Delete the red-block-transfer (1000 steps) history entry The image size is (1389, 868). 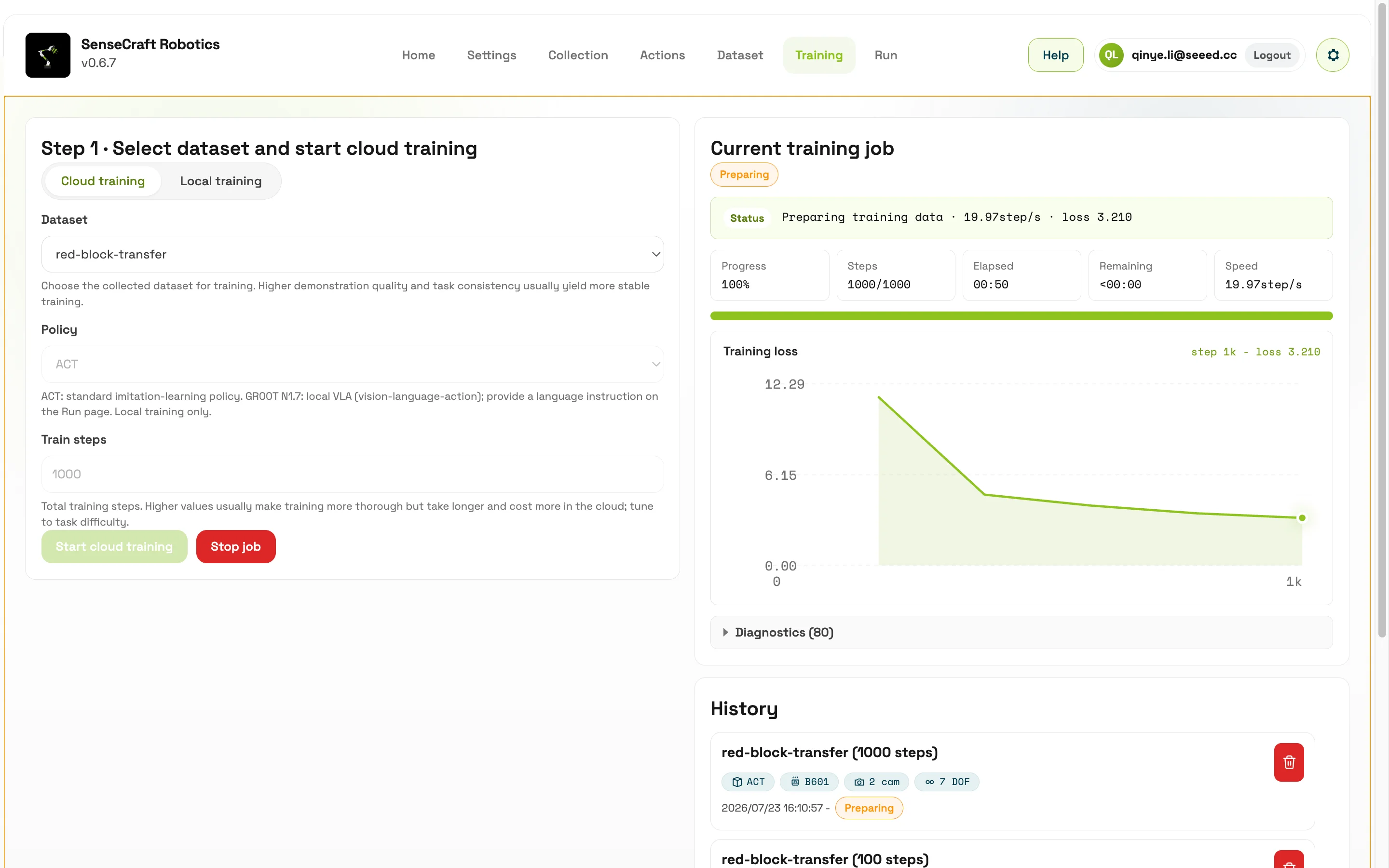tap(1289, 762)
